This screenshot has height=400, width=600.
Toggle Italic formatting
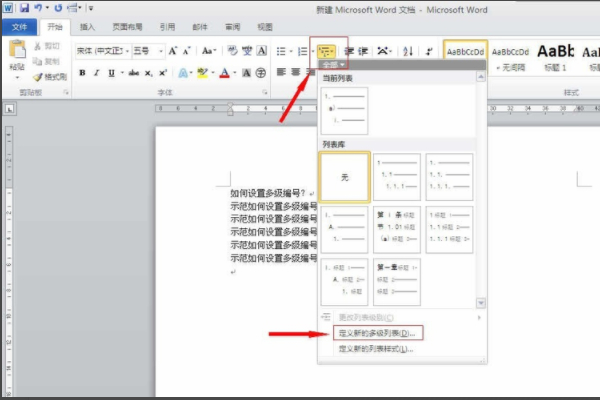click(96, 72)
